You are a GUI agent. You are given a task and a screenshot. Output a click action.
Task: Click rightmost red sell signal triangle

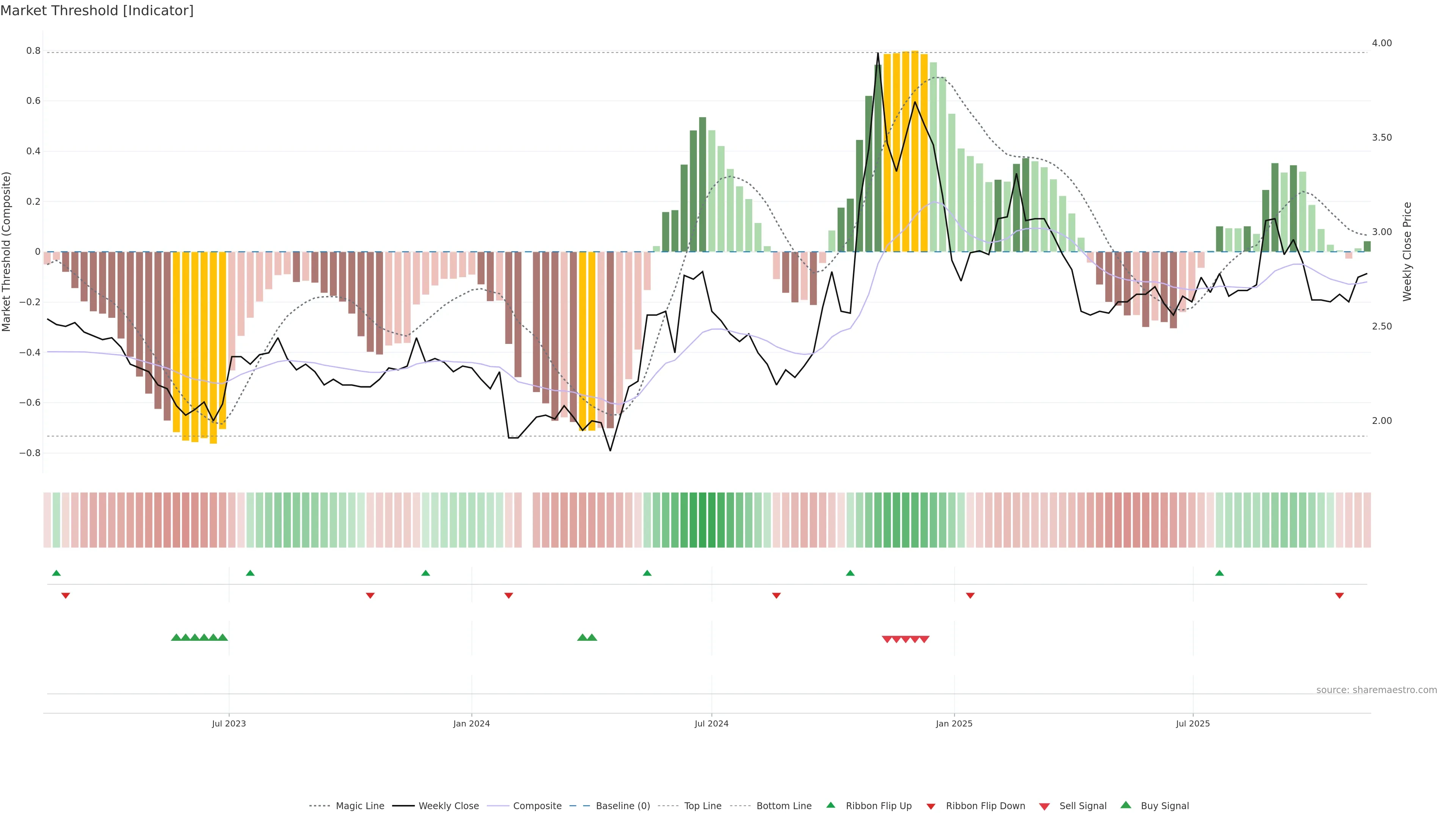(924, 639)
